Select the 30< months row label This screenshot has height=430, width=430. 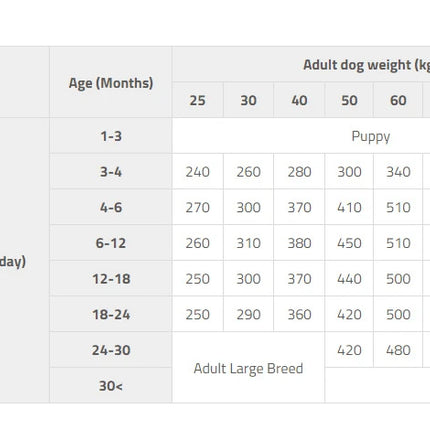pyautogui.click(x=111, y=386)
